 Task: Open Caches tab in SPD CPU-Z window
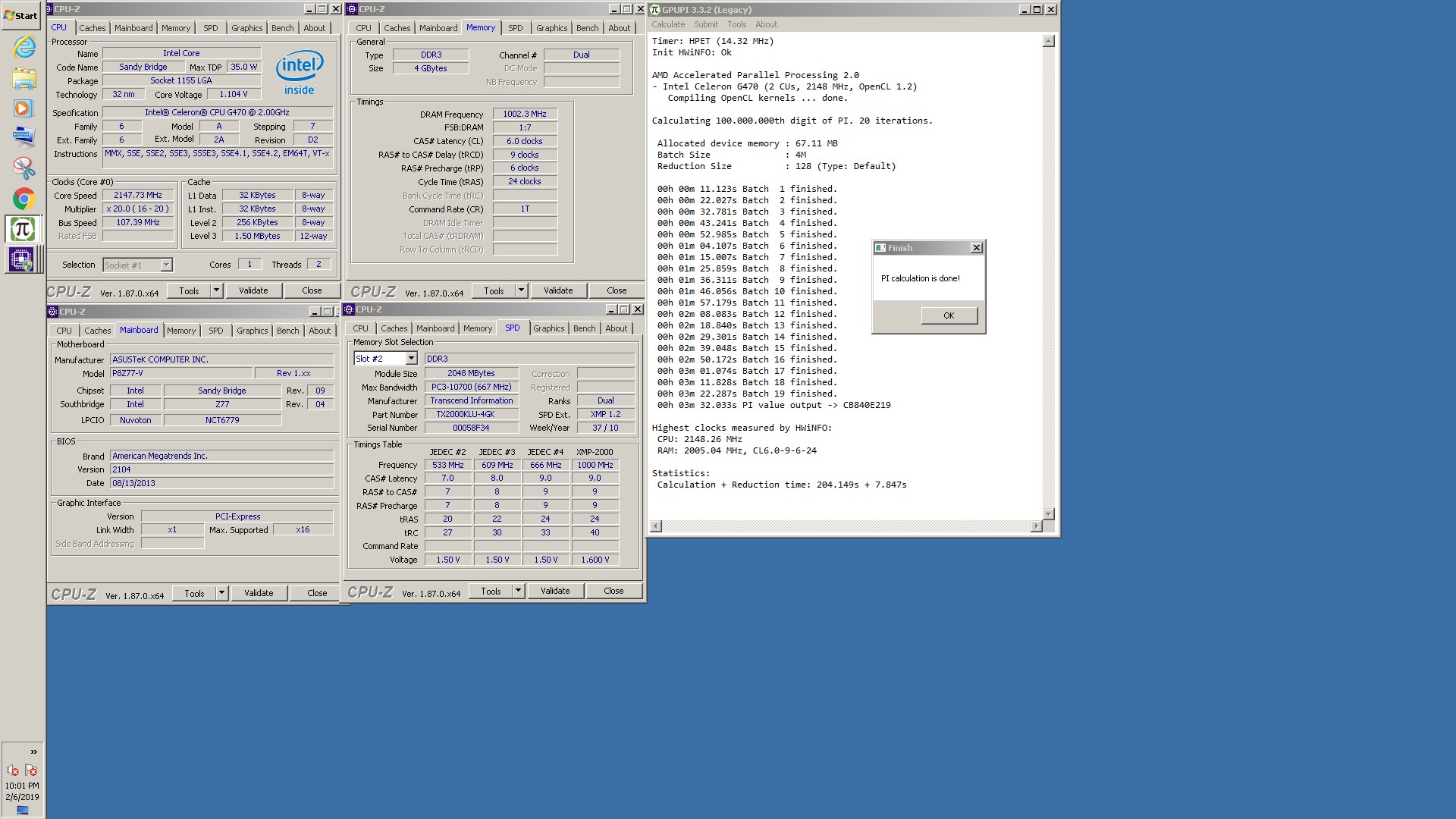[394, 328]
